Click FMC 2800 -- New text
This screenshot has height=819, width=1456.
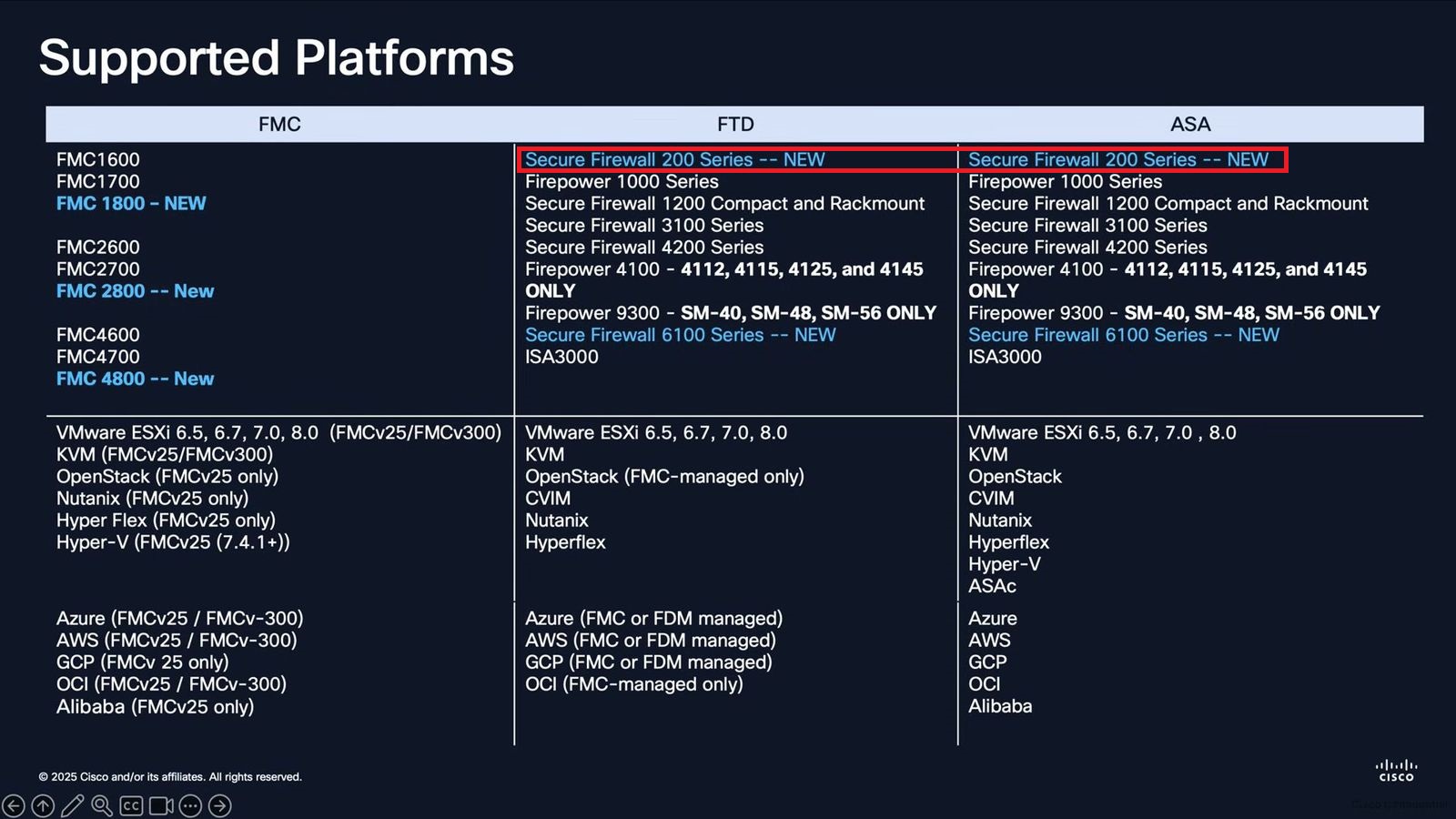click(x=135, y=291)
